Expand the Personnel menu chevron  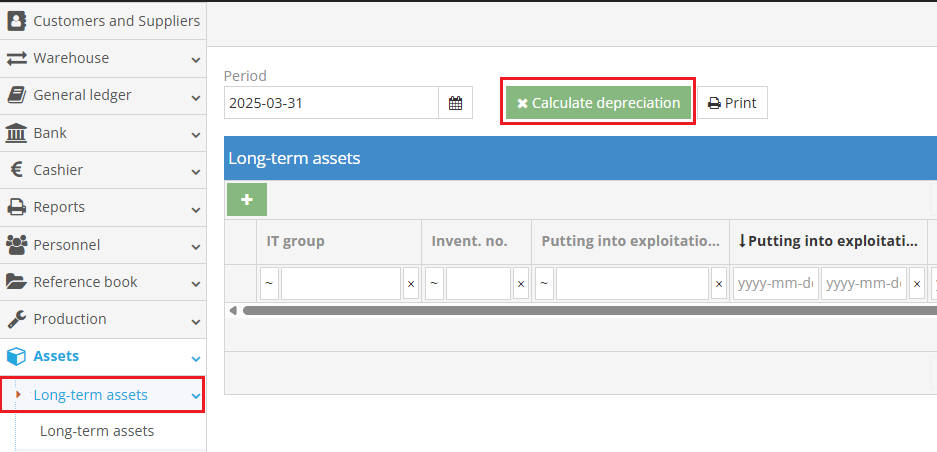point(196,245)
